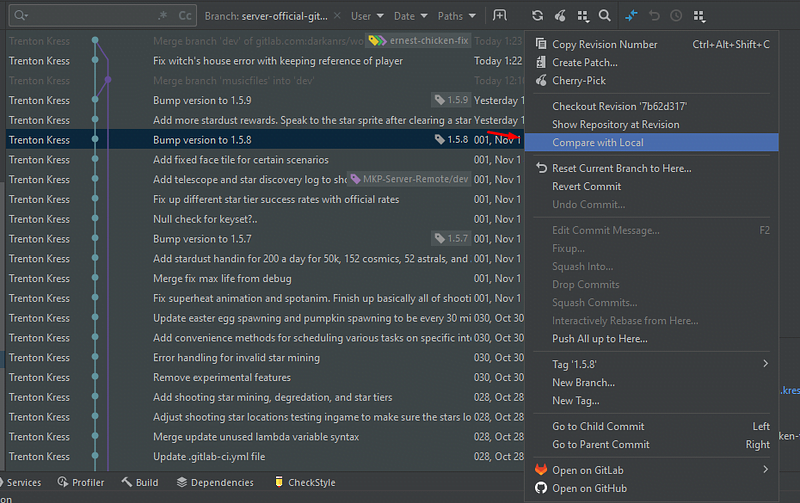The width and height of the screenshot is (800, 503).
Task: Click the Create Patch icon
Action: pos(541,62)
